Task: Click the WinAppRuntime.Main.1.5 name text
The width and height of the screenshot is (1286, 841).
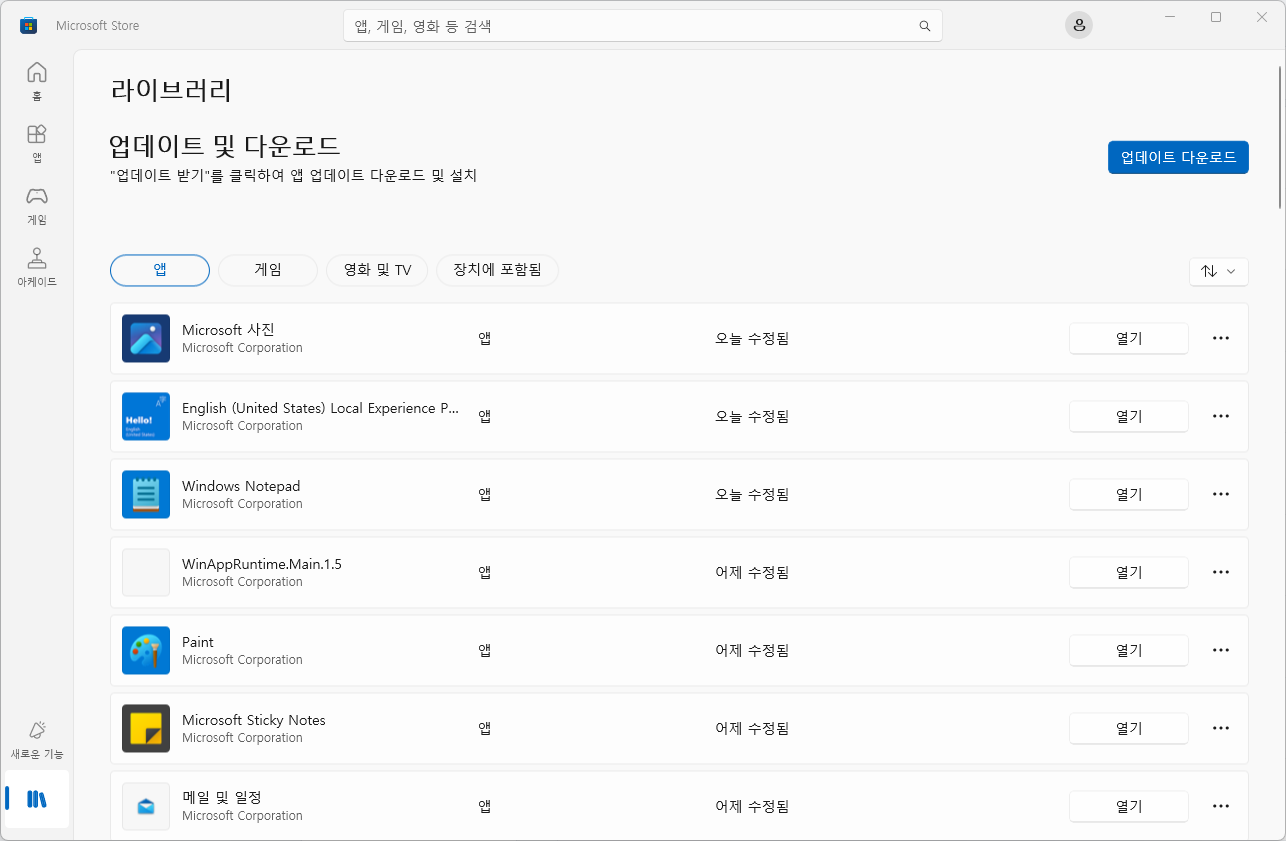Action: coord(262,564)
